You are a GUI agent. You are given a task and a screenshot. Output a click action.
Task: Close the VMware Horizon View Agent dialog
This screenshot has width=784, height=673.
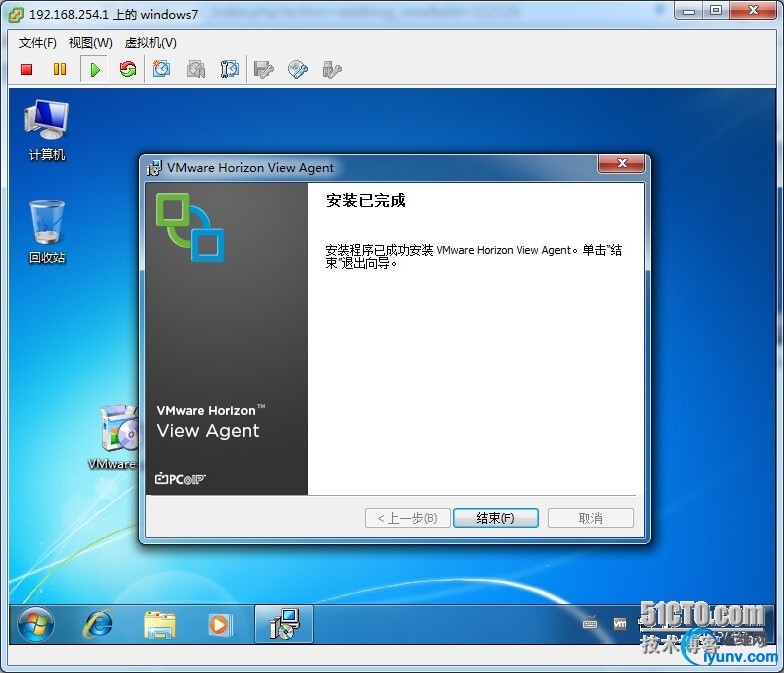(x=622, y=163)
